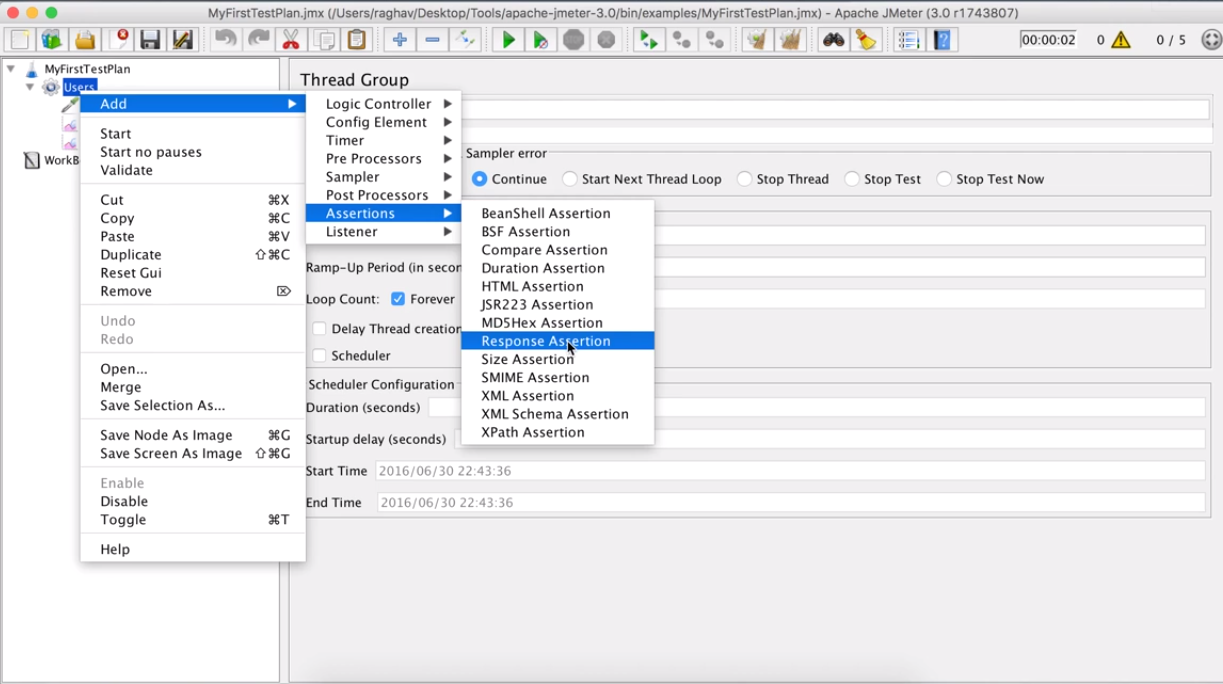Expand the Sampler submenu
The height and width of the screenshot is (684, 1223).
[383, 177]
